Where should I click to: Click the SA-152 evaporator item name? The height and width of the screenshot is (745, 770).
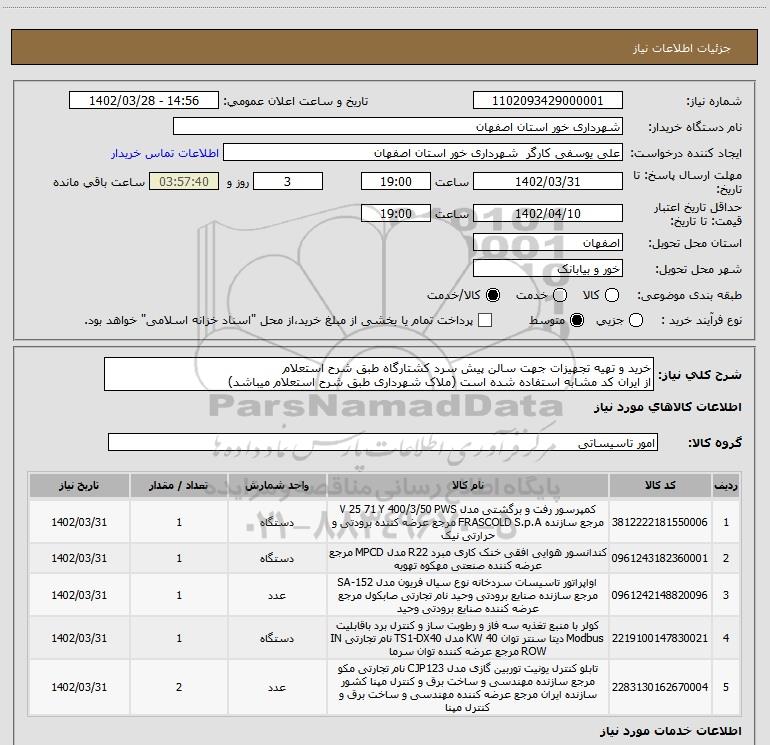(468, 595)
